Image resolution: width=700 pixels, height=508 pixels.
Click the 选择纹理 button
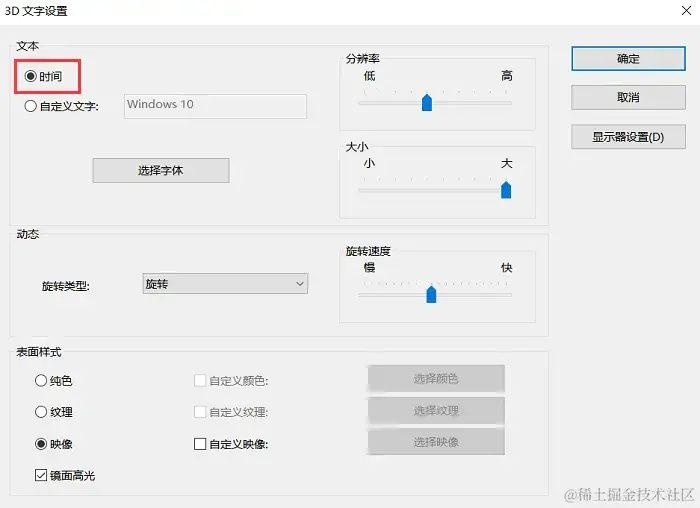[x=436, y=410]
